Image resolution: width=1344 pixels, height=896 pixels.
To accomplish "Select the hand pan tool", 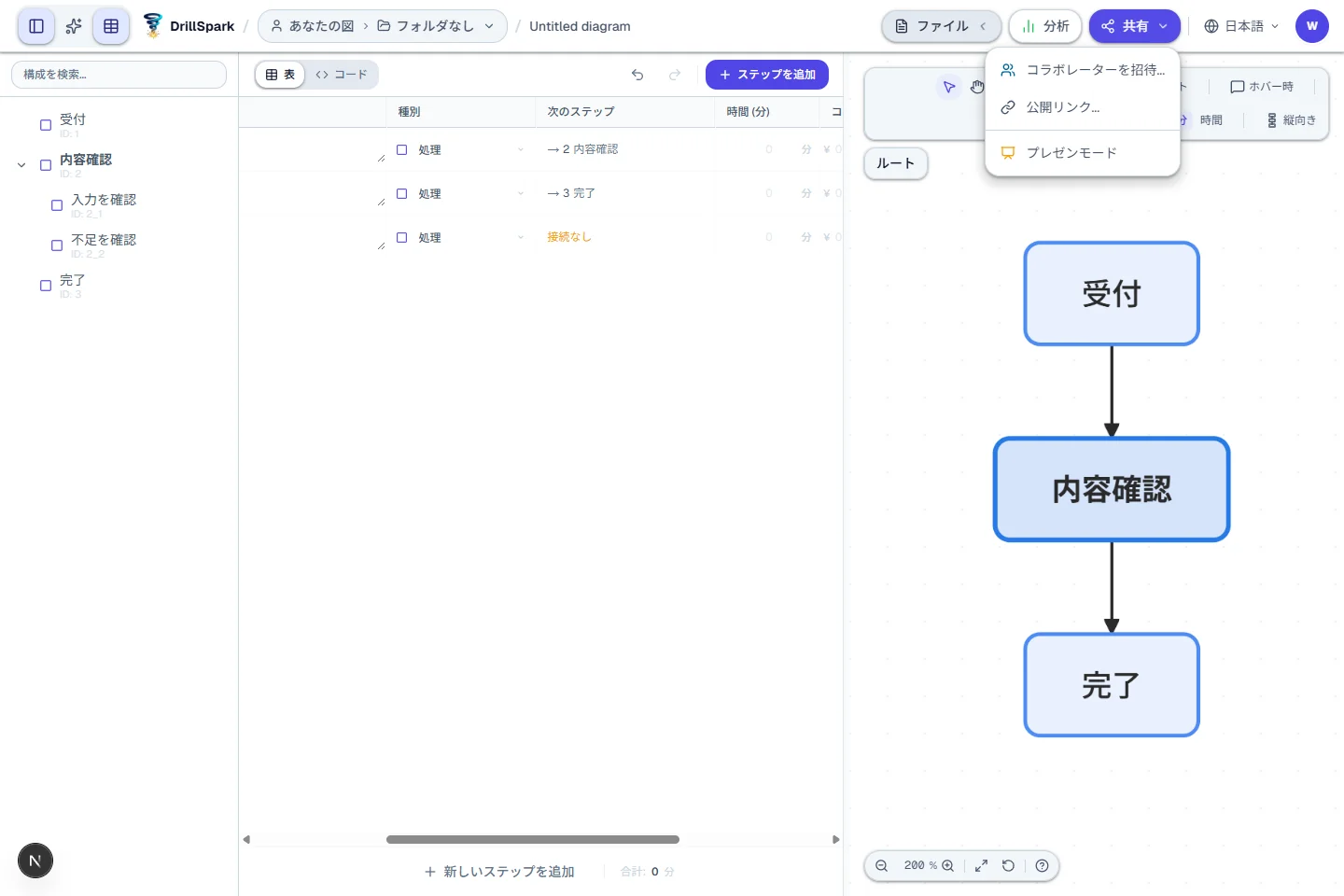I will click(x=977, y=87).
